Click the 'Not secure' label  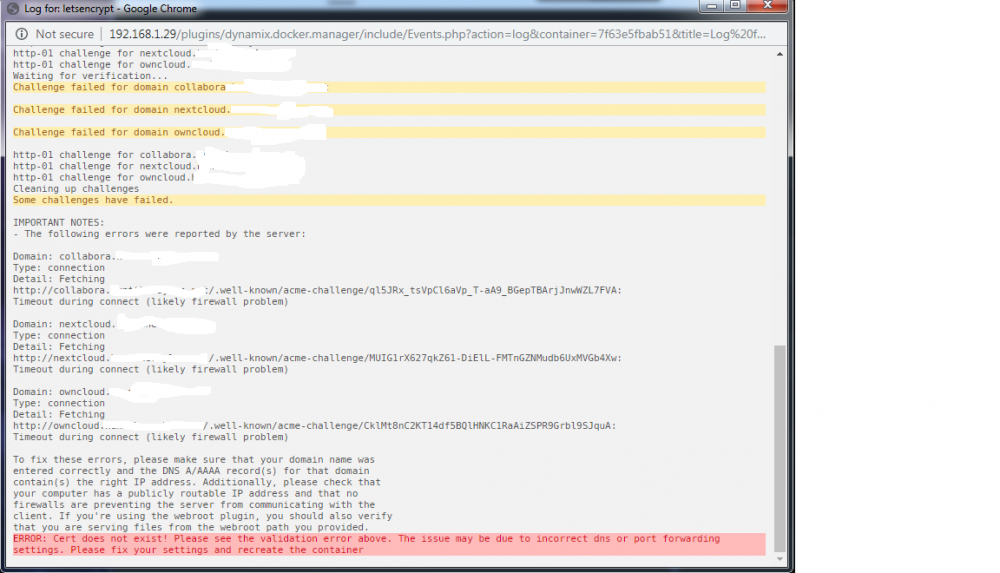[64, 34]
